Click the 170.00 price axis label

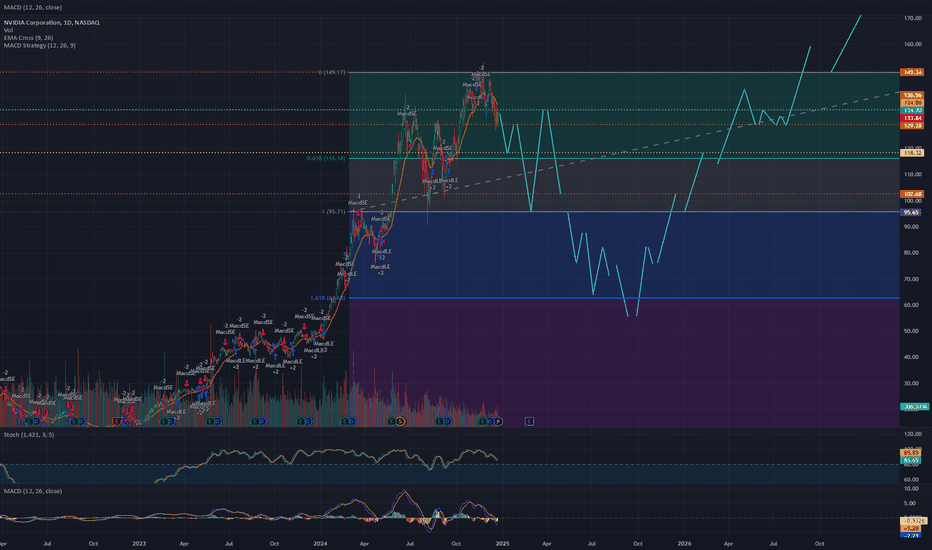912,18
